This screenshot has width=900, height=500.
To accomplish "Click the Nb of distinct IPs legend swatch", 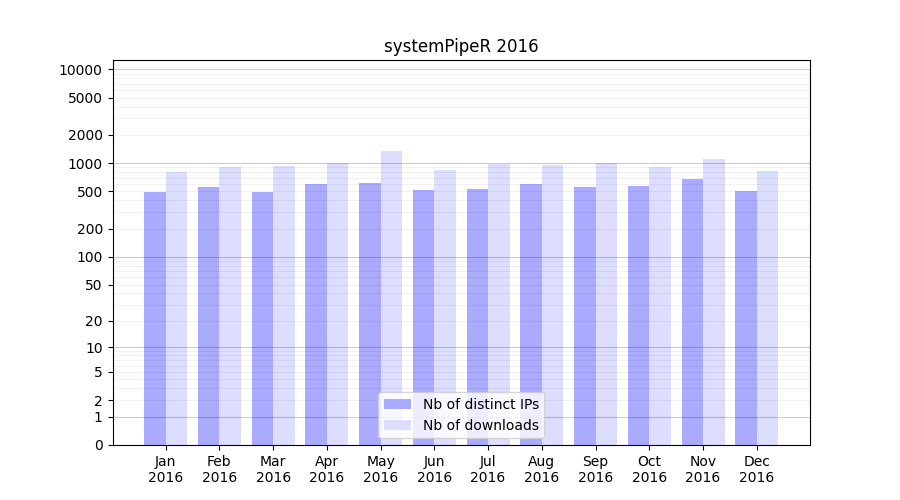I will pos(397,404).
